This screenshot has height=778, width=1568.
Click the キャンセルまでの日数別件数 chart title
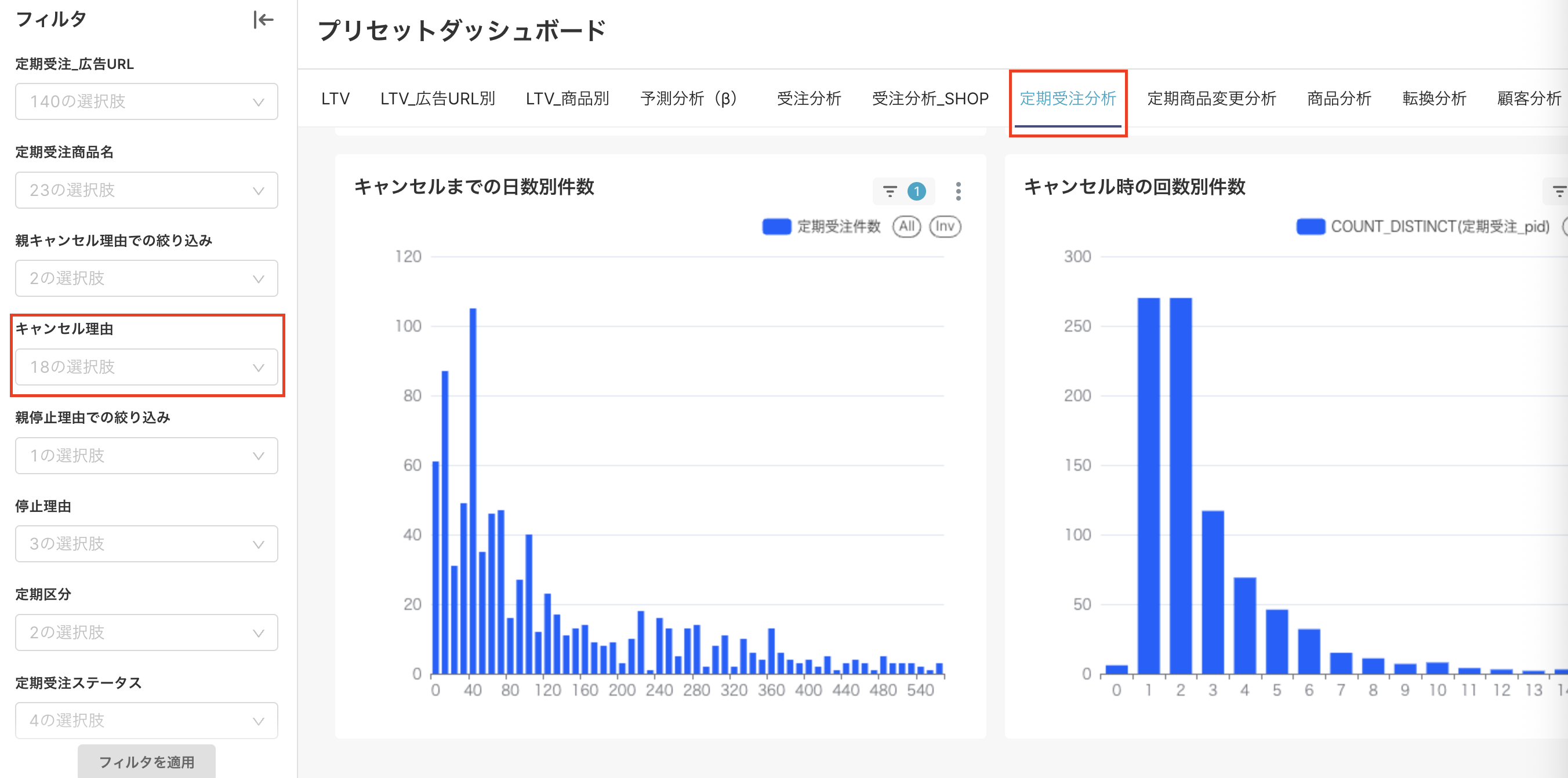click(474, 187)
